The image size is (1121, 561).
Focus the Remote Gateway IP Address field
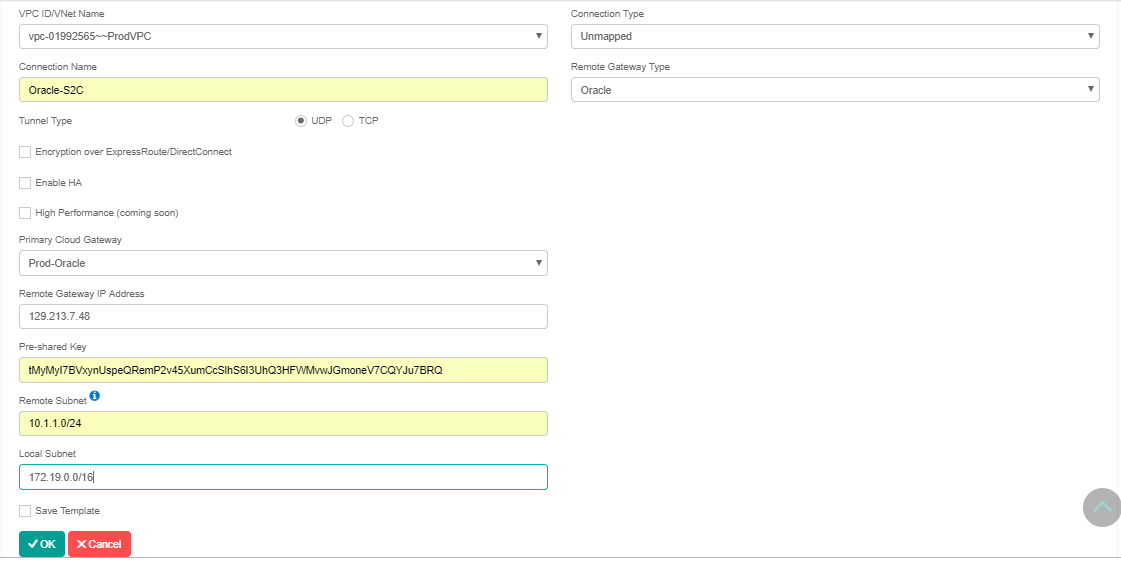point(283,317)
